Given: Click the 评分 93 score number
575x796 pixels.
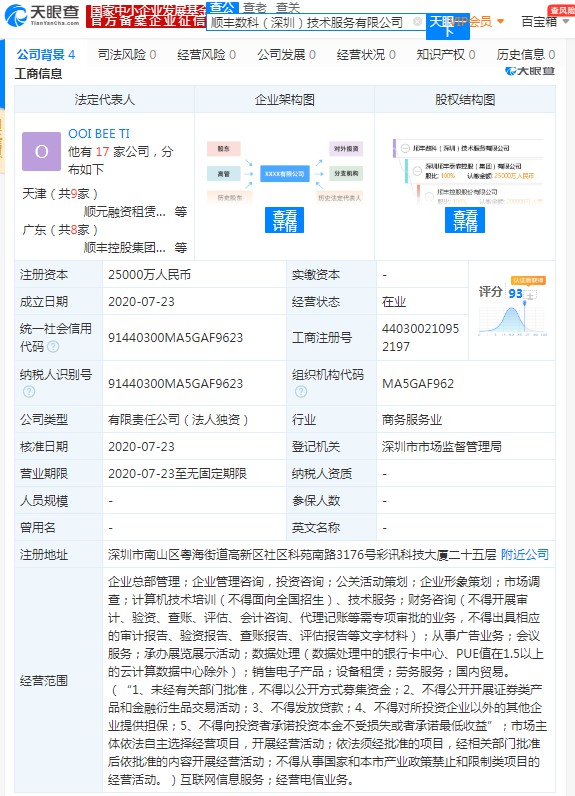Looking at the screenshot, I should click(x=516, y=293).
